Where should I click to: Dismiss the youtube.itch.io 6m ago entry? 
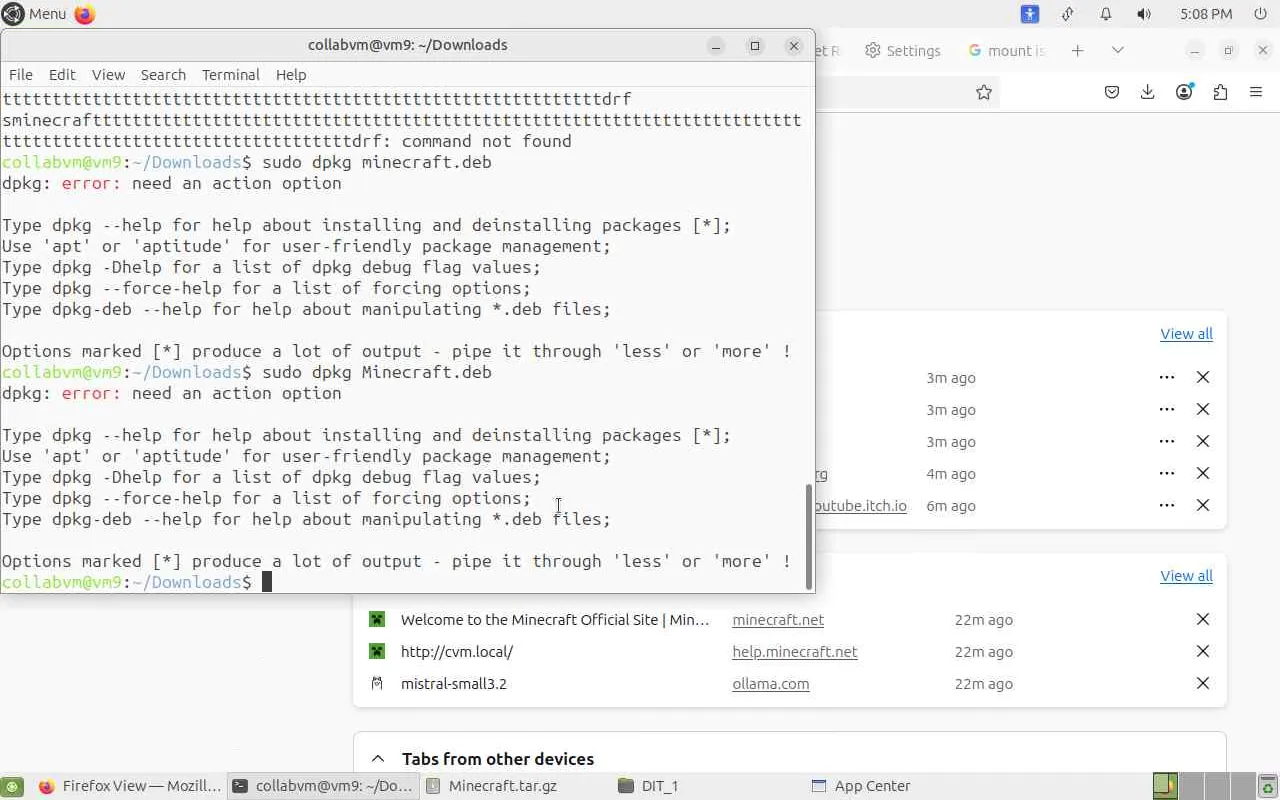[x=1203, y=505]
